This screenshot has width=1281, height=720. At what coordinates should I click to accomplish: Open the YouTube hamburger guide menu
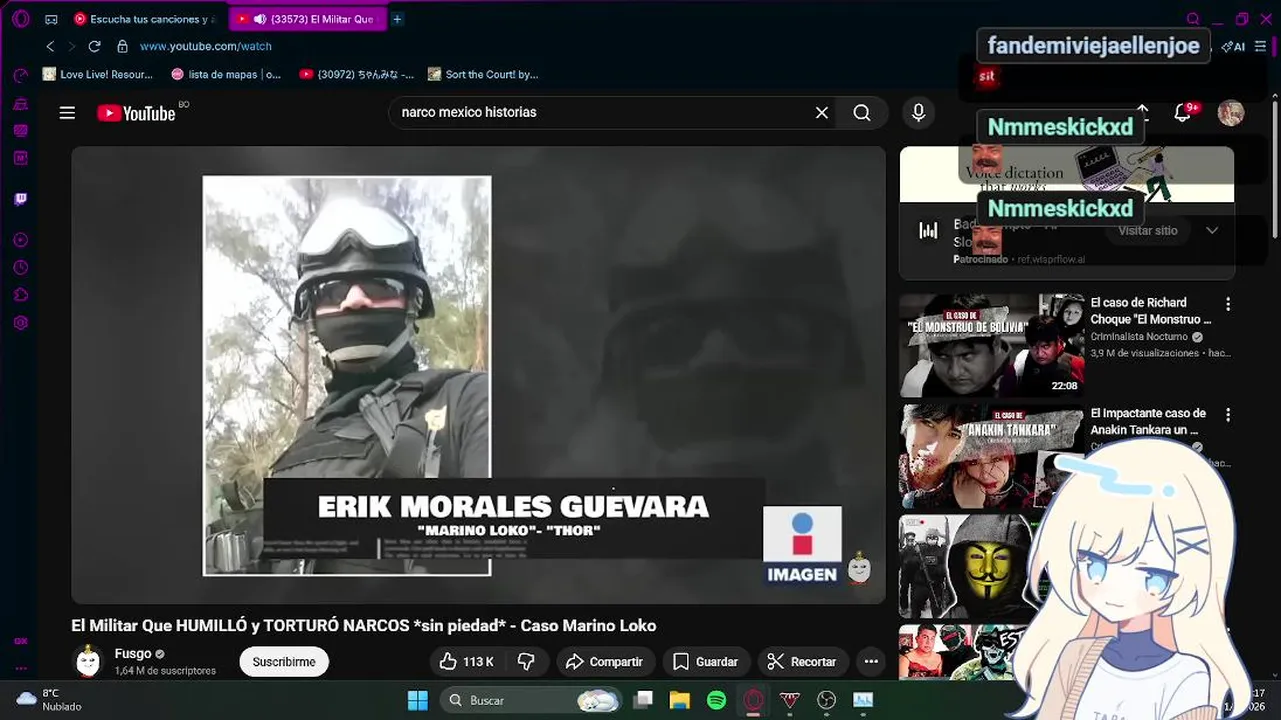(67, 113)
